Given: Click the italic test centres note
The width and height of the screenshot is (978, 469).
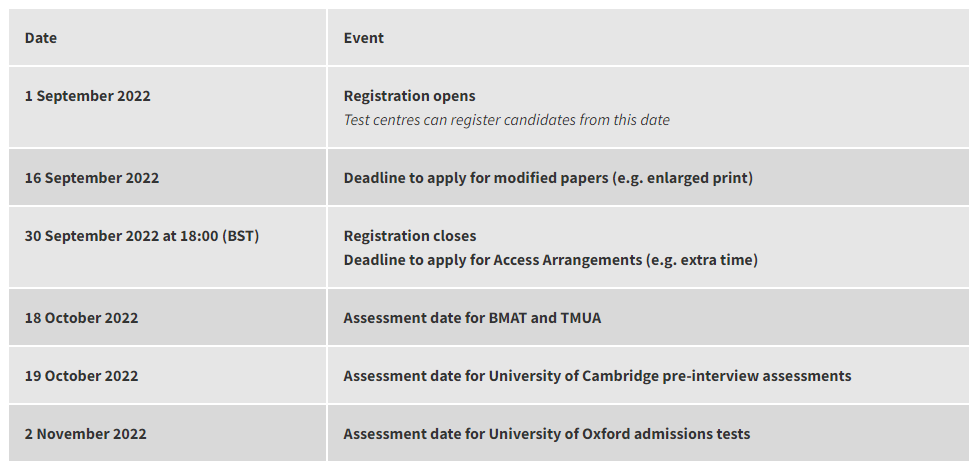Looking at the screenshot, I should (x=506, y=120).
